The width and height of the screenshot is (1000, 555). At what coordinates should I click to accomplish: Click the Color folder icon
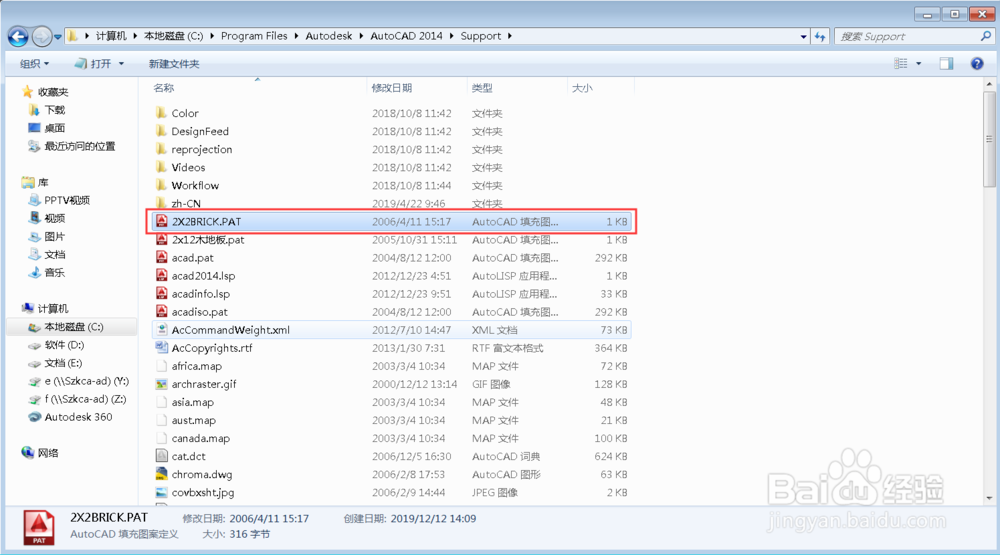click(161, 113)
